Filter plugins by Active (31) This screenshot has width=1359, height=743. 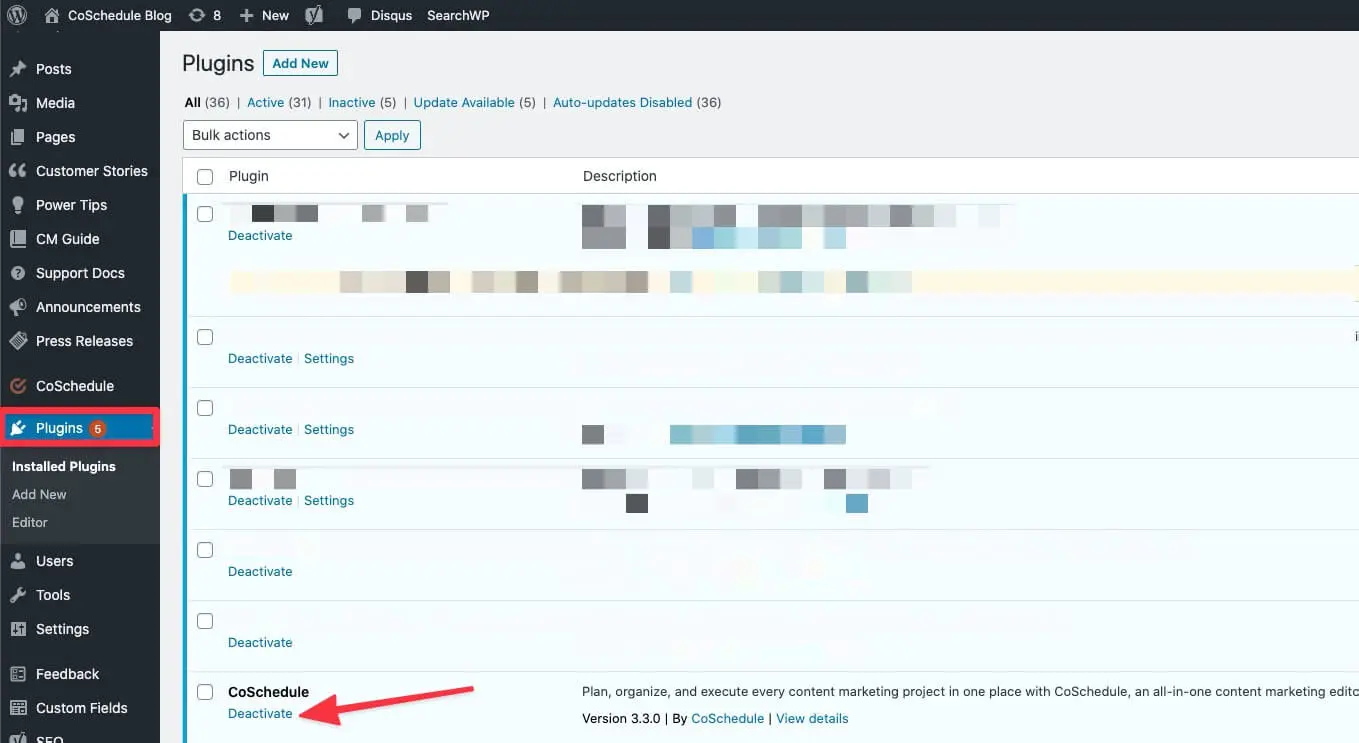[279, 102]
